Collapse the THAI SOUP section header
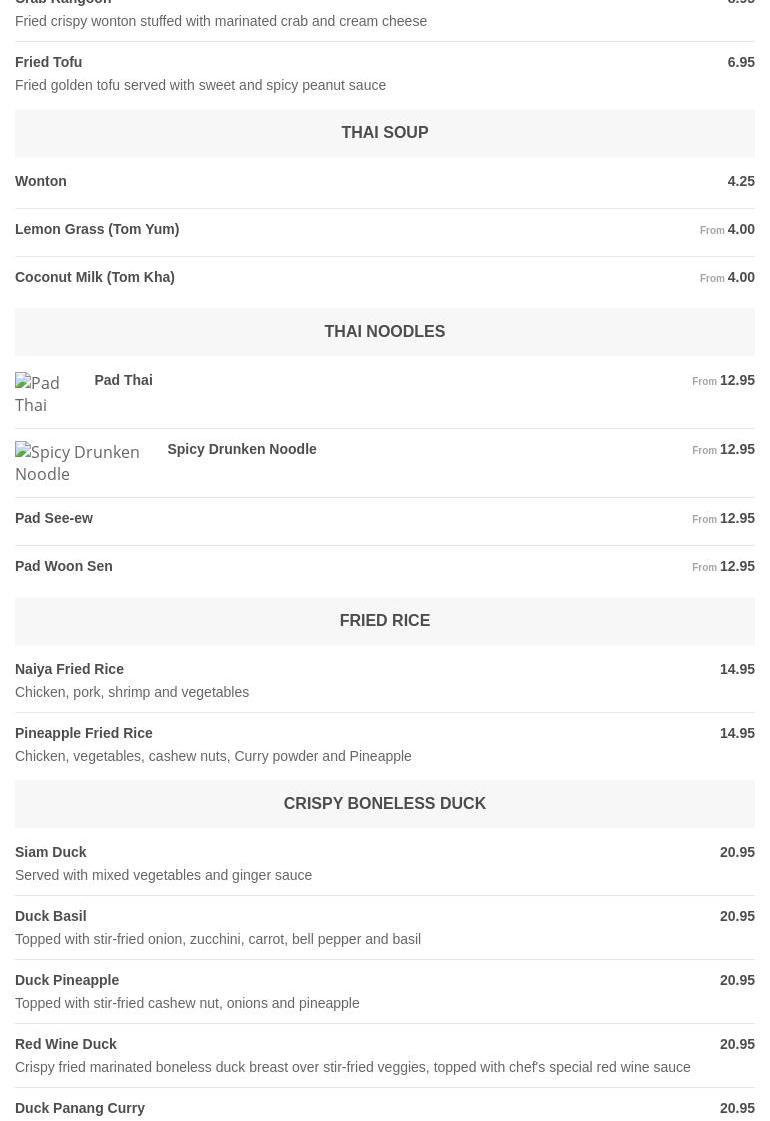Screen dimensions: 770x1121 point(384,133)
